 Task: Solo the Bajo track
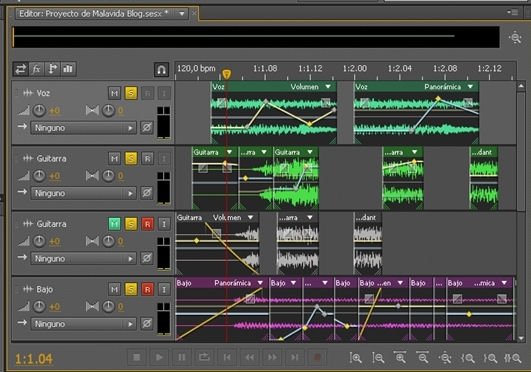(x=131, y=289)
